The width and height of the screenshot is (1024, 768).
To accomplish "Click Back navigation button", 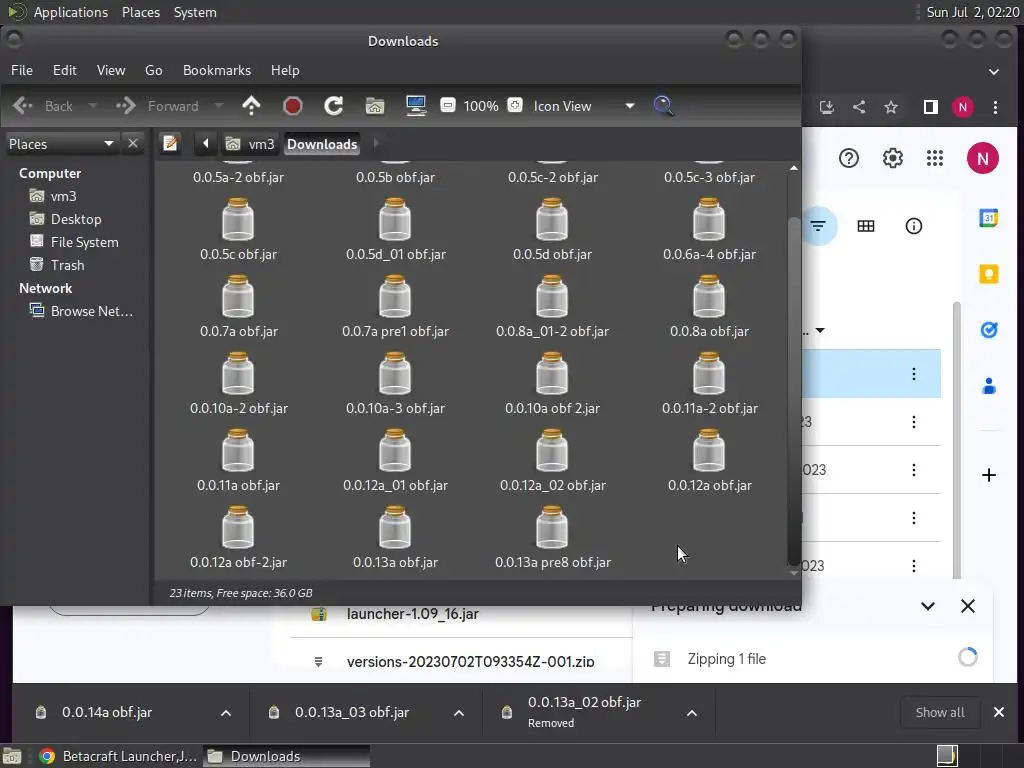I will tap(43, 106).
